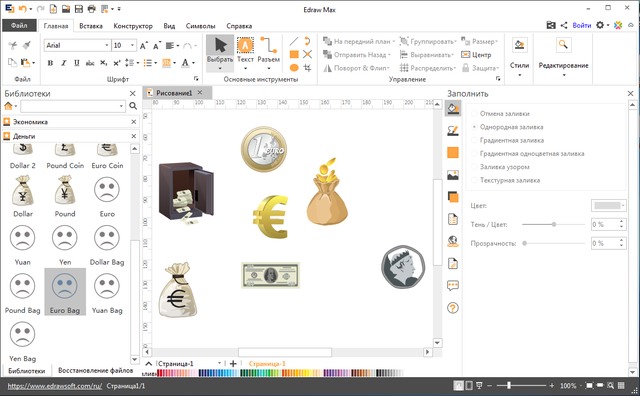Select Заливка узором option

[x=504, y=167]
